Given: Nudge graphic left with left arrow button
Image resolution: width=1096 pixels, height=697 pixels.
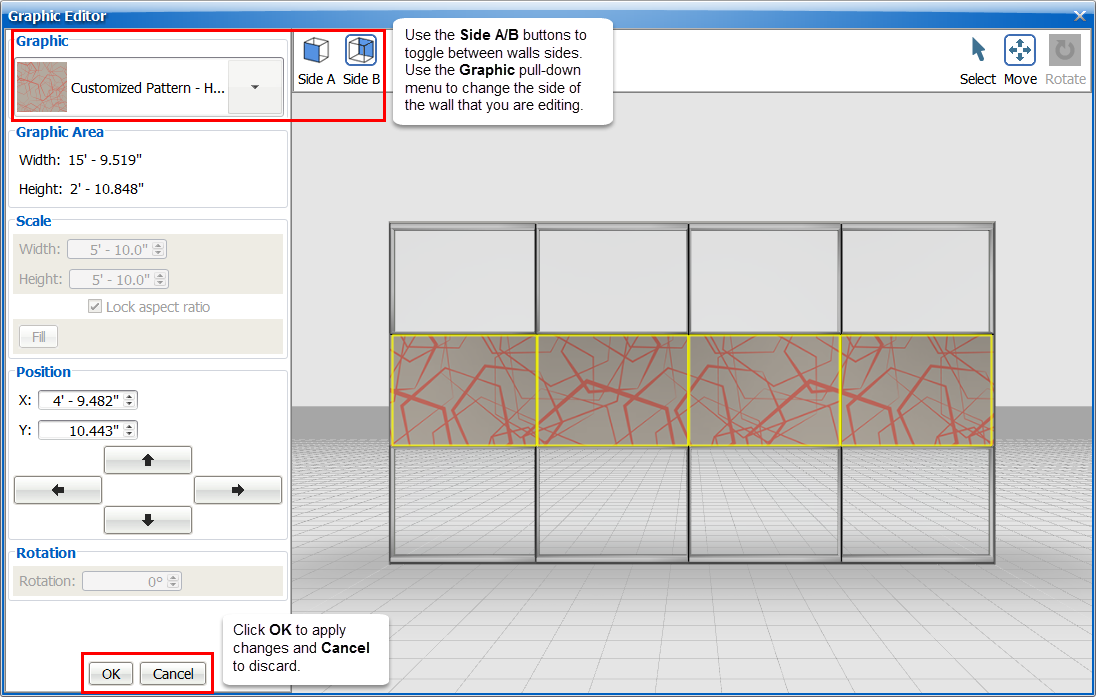Looking at the screenshot, I should 58,490.
